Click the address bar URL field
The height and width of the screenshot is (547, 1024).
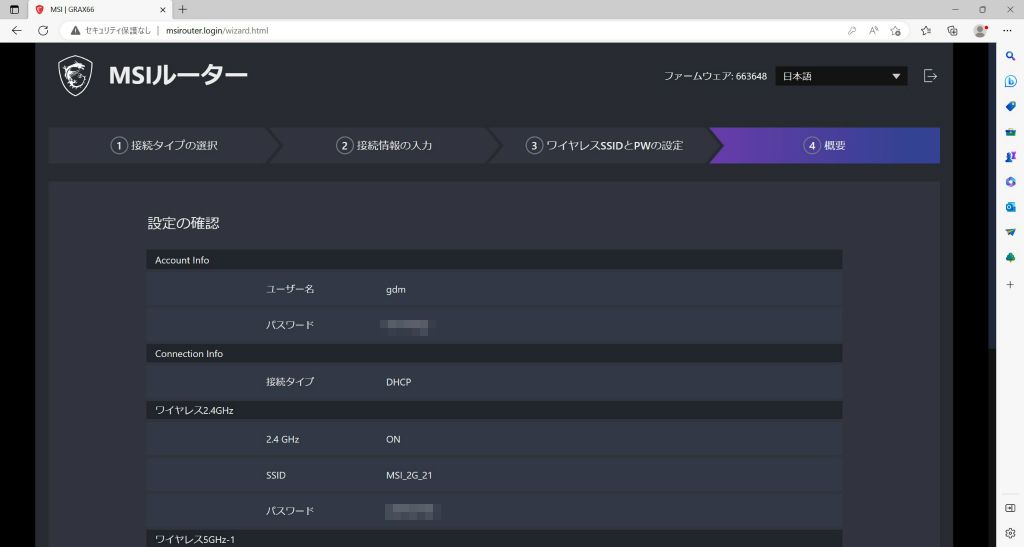point(457,31)
